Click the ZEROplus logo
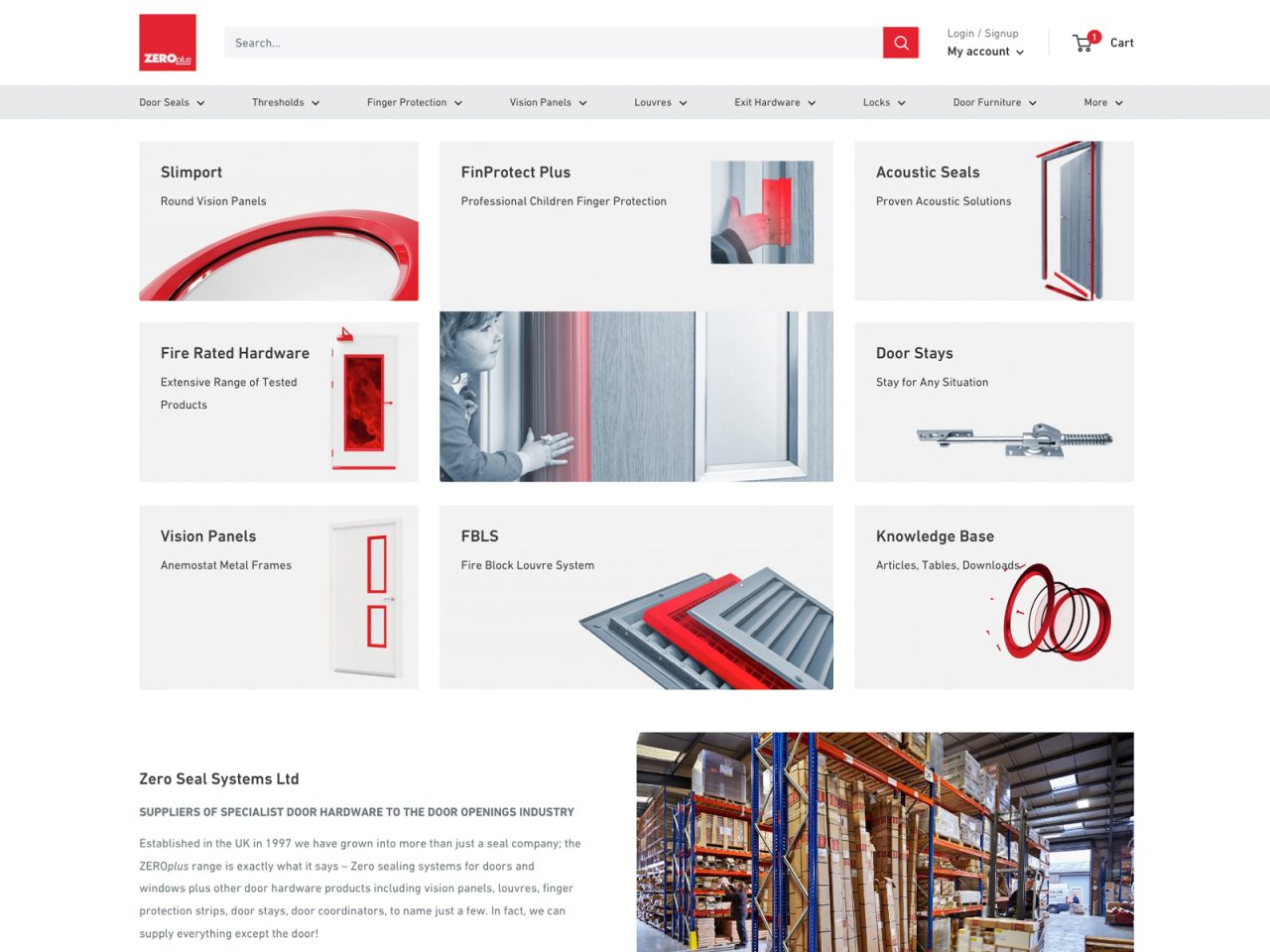1270x952 pixels. pyautogui.click(x=167, y=43)
